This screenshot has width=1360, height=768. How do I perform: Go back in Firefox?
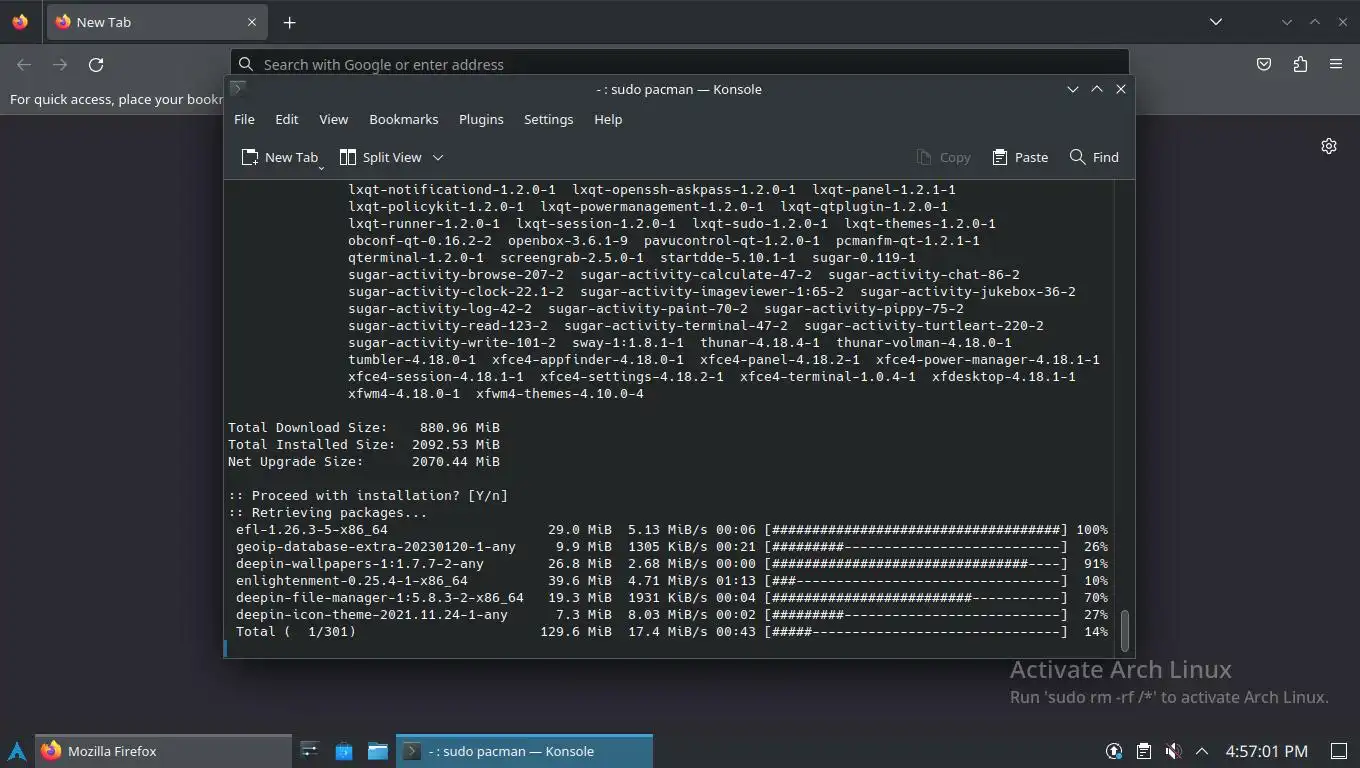[24, 64]
